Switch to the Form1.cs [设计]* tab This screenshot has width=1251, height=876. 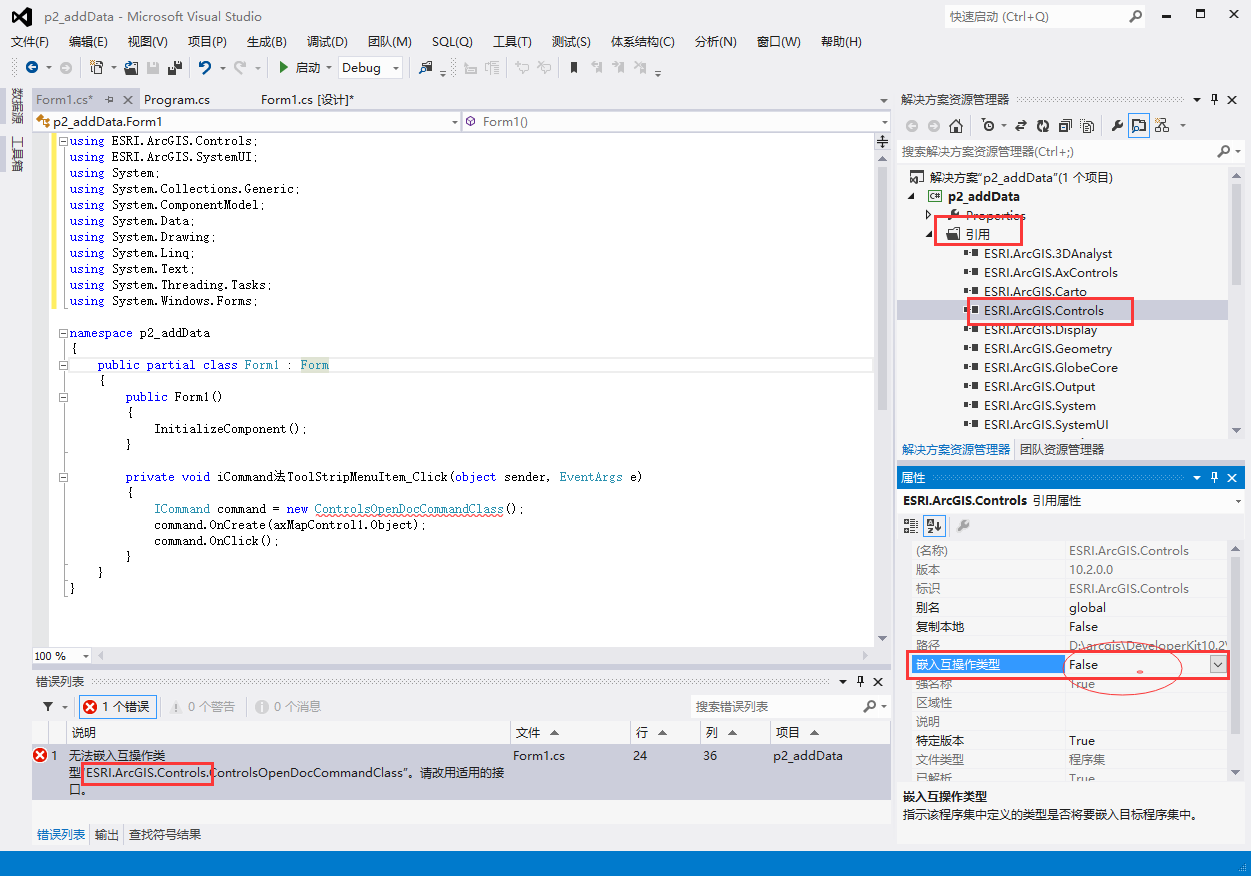pos(307,99)
